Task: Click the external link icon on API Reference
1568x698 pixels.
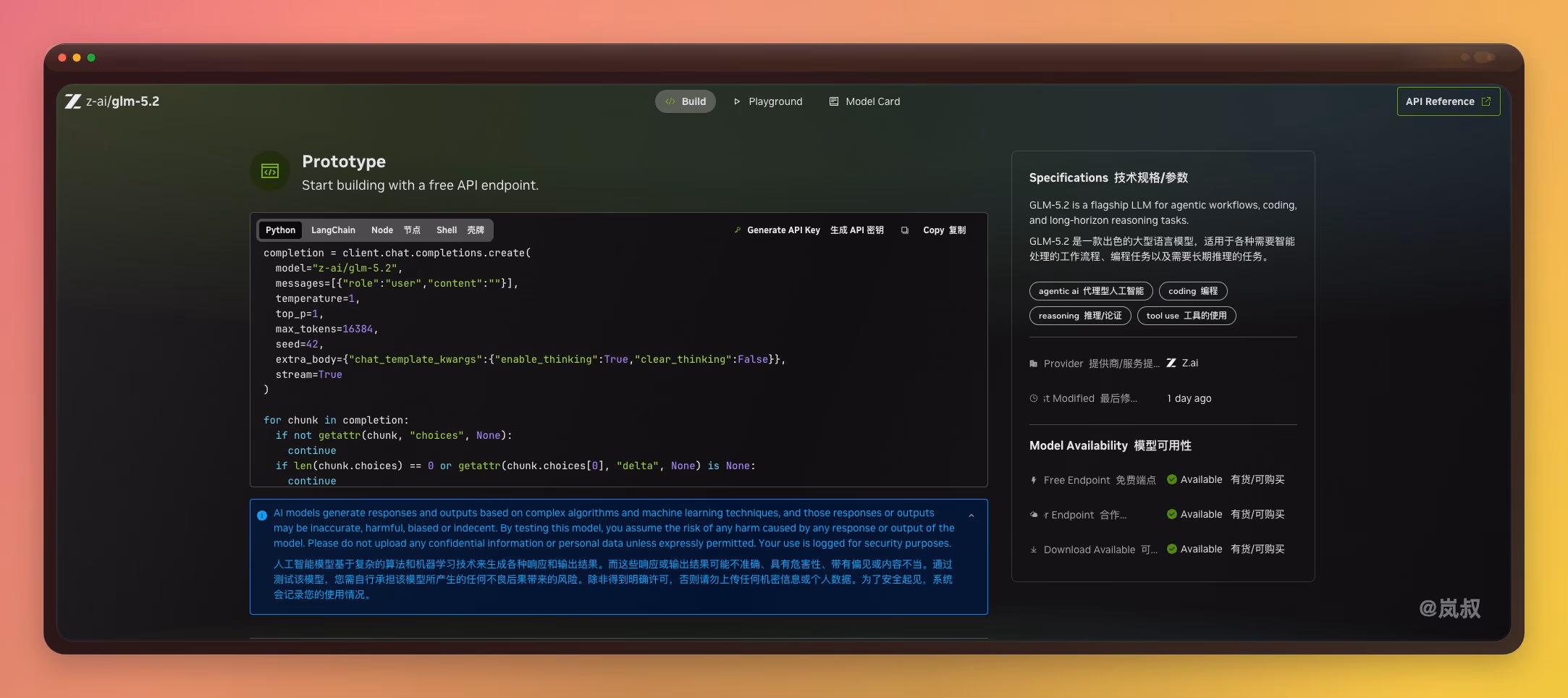Action: click(x=1486, y=101)
